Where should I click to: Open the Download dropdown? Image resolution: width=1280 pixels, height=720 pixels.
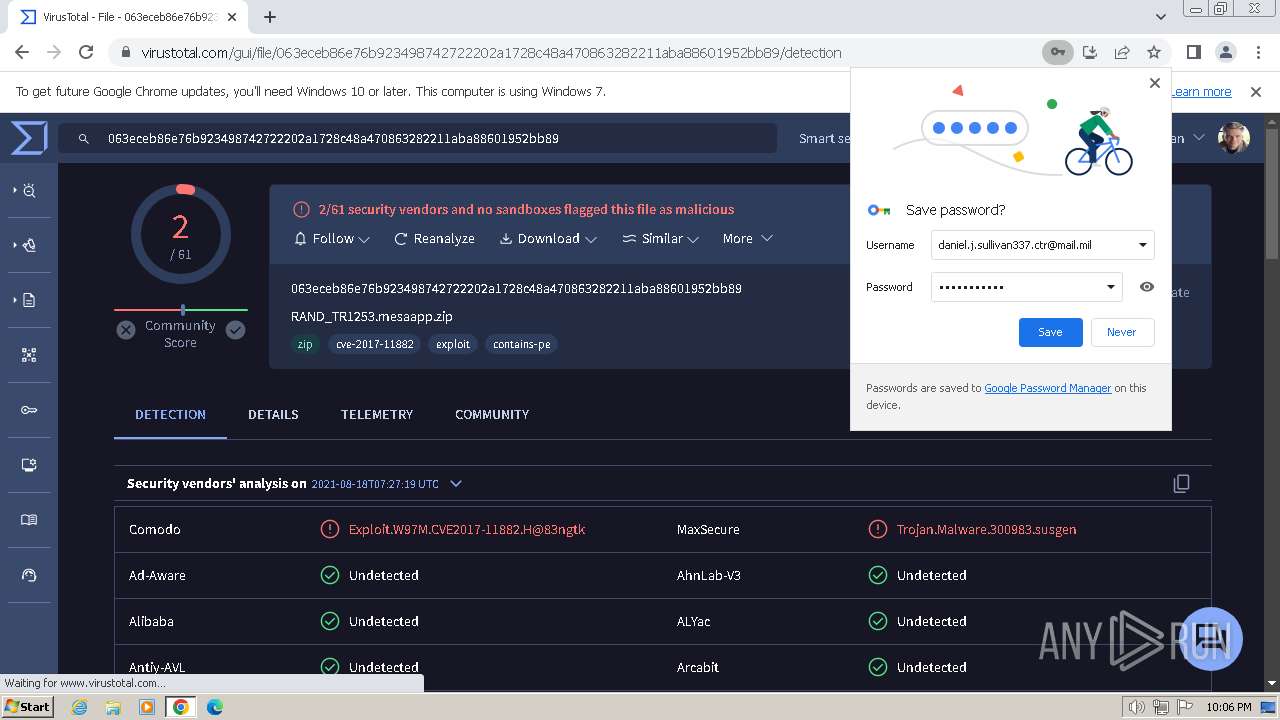pos(548,239)
